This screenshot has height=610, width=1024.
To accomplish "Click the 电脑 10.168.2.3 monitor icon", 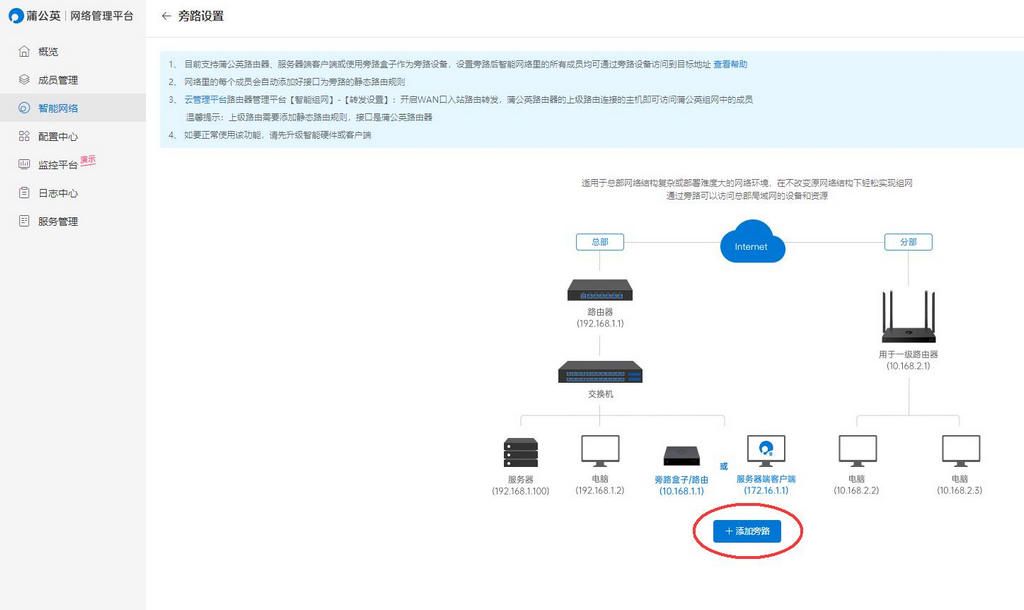I will click(961, 451).
